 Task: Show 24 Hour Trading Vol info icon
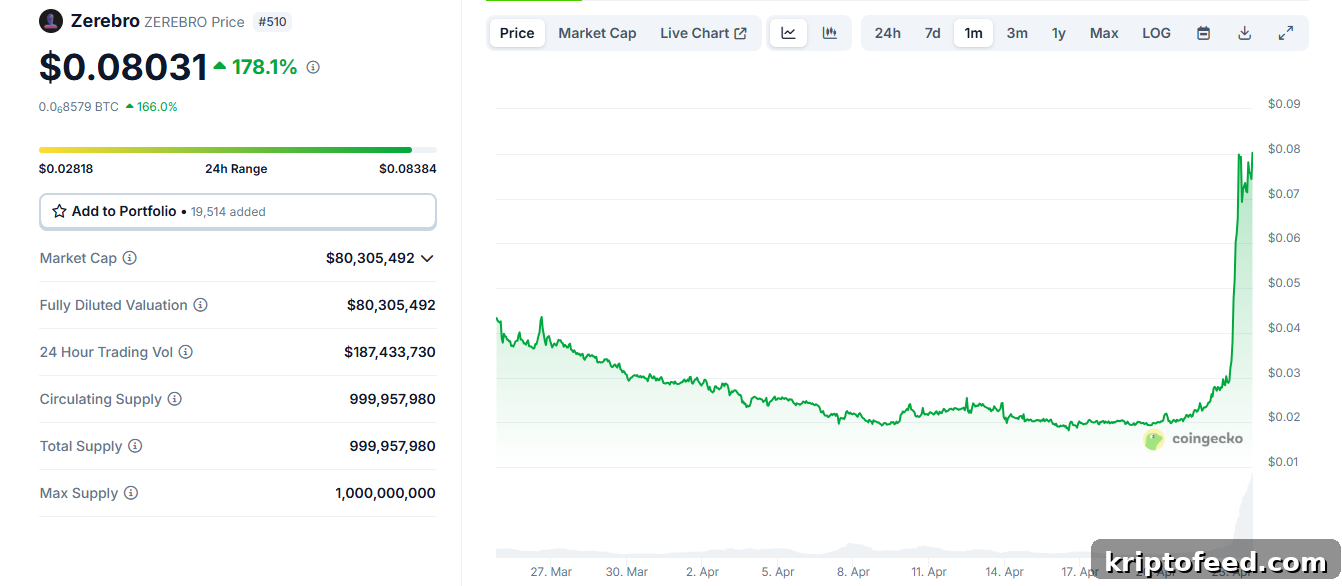tap(185, 352)
